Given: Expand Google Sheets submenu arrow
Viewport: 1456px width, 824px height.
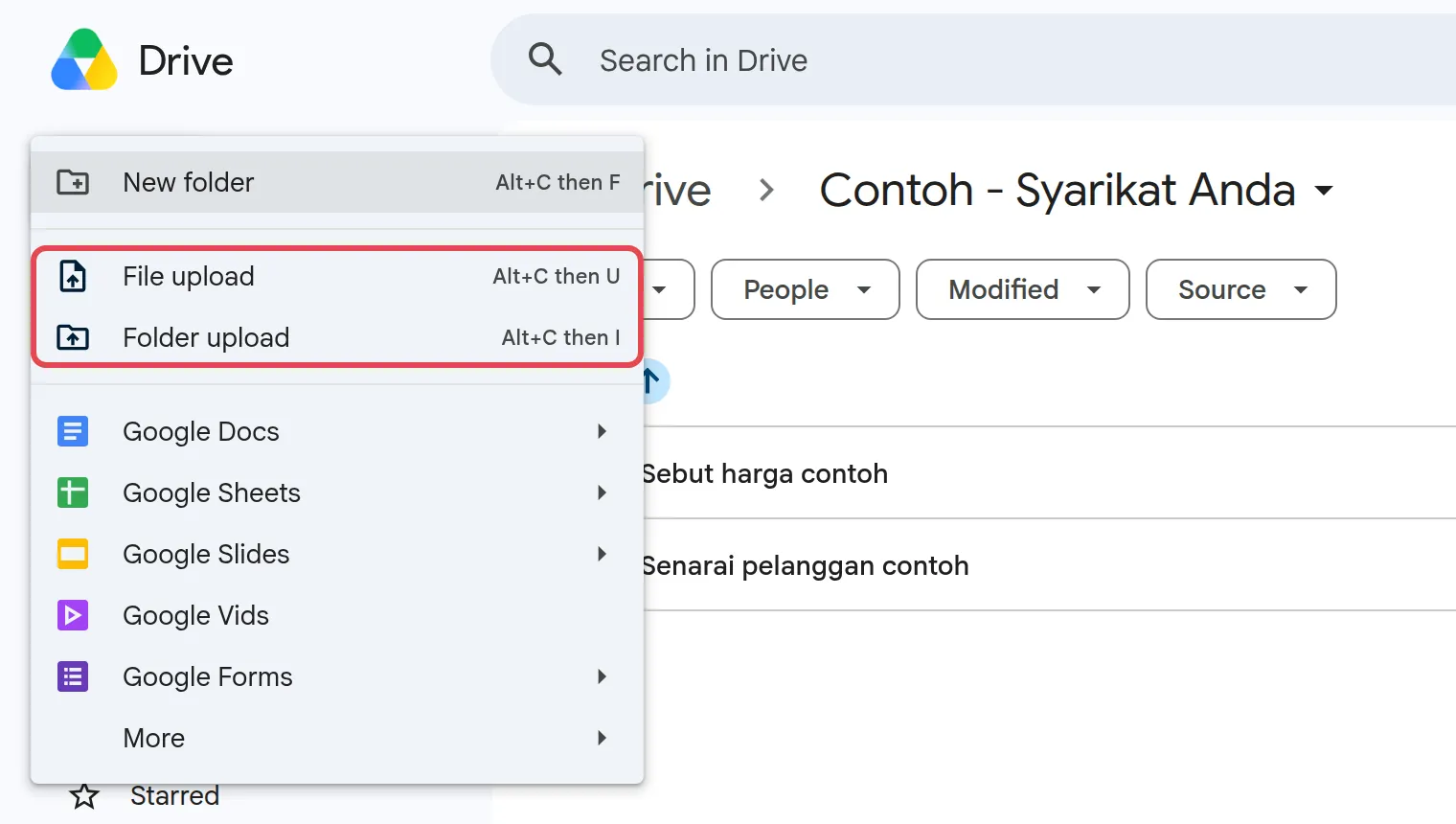Looking at the screenshot, I should (602, 492).
